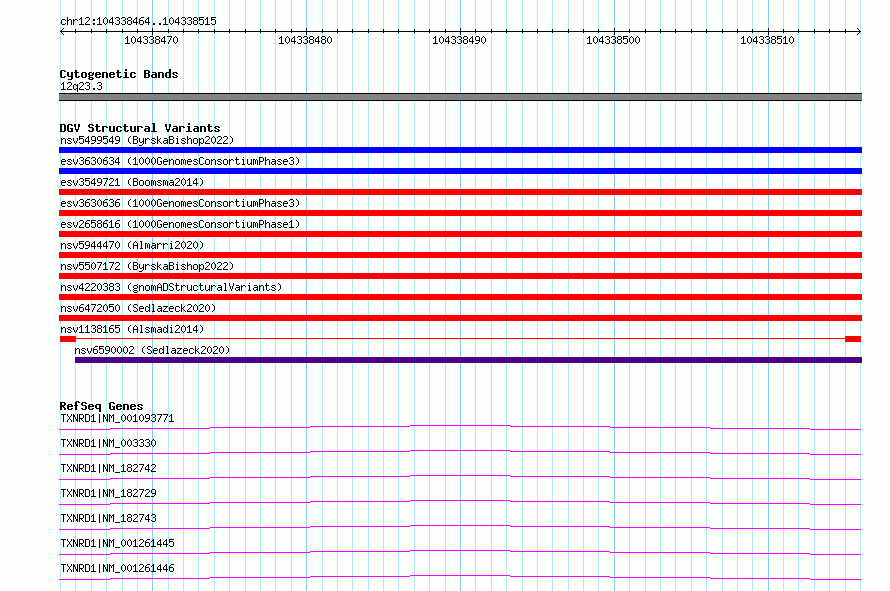Click the chr12:104338464..104338515 region label
The image size is (890, 591).
138,22
